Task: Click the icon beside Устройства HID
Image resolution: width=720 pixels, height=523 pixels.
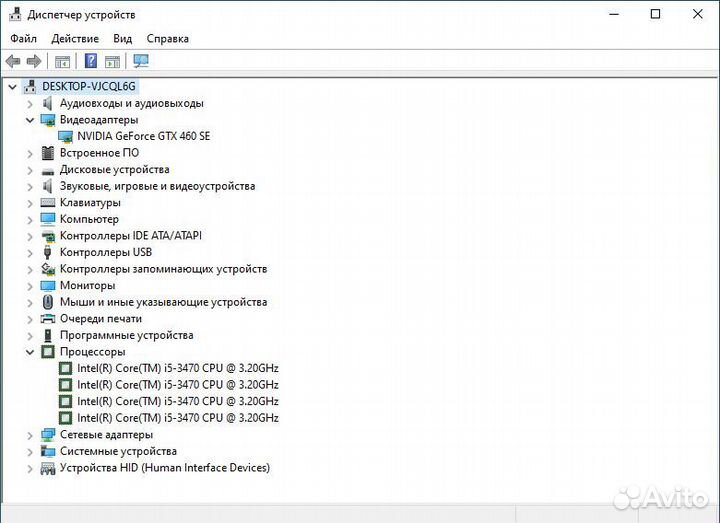Action: 48,468
